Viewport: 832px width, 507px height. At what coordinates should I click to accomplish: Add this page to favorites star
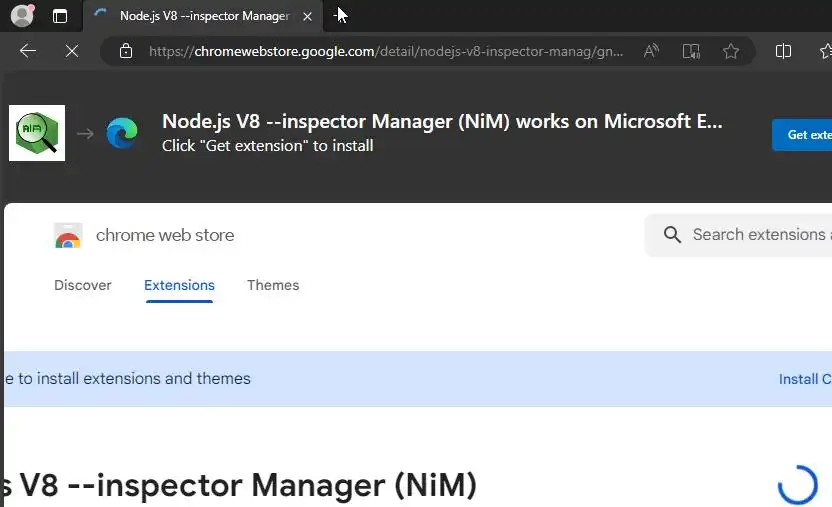pyautogui.click(x=731, y=51)
